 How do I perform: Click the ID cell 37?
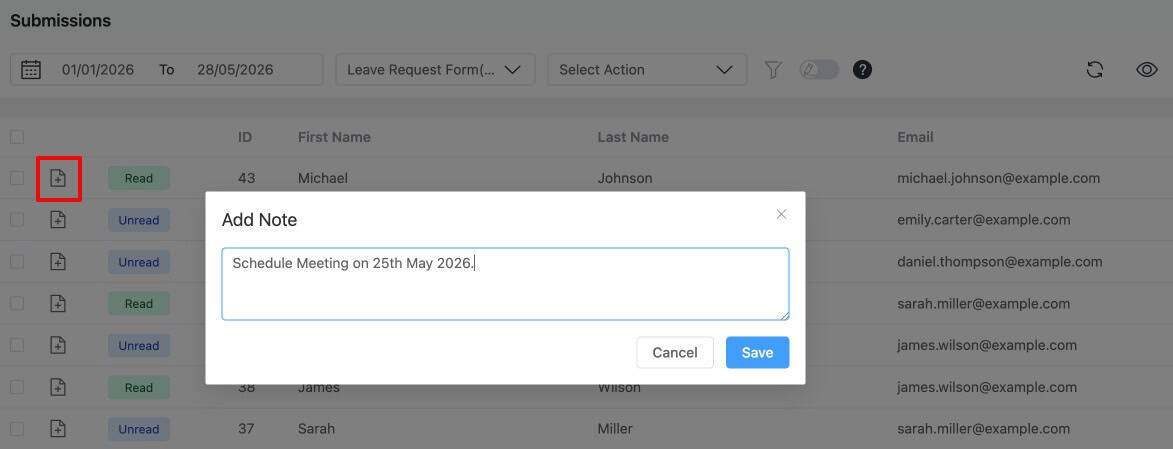coord(246,429)
